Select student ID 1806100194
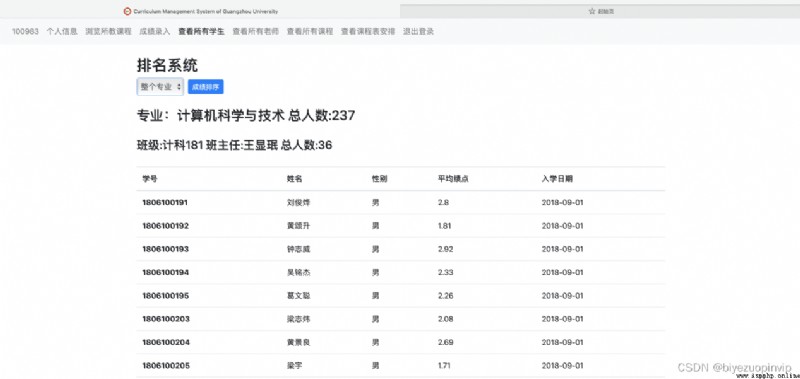Image resolution: width=800 pixels, height=379 pixels. pyautogui.click(x=166, y=273)
